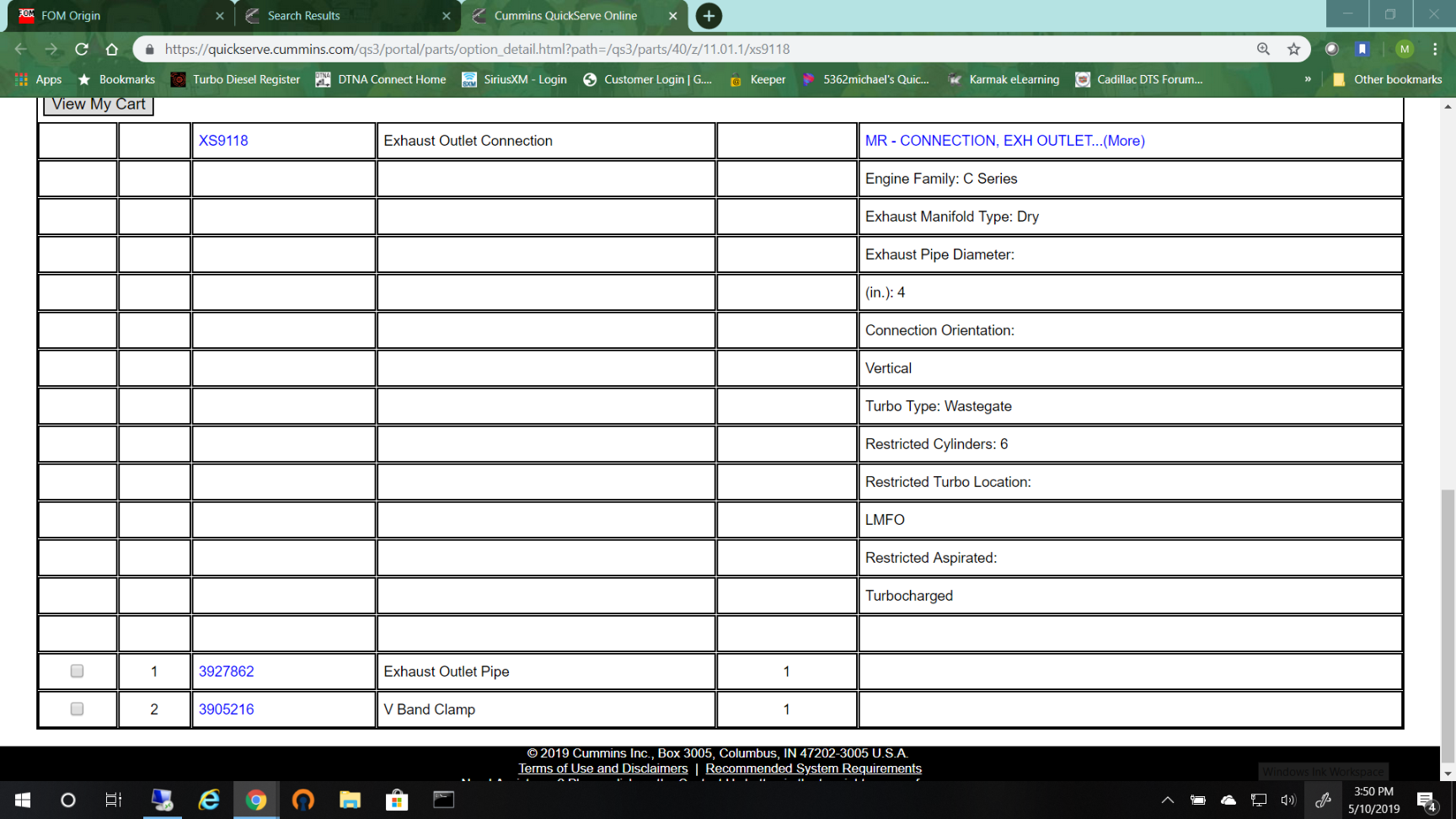Click the battery status tray icon
Viewport: 1456px width, 819px height.
click(1197, 800)
